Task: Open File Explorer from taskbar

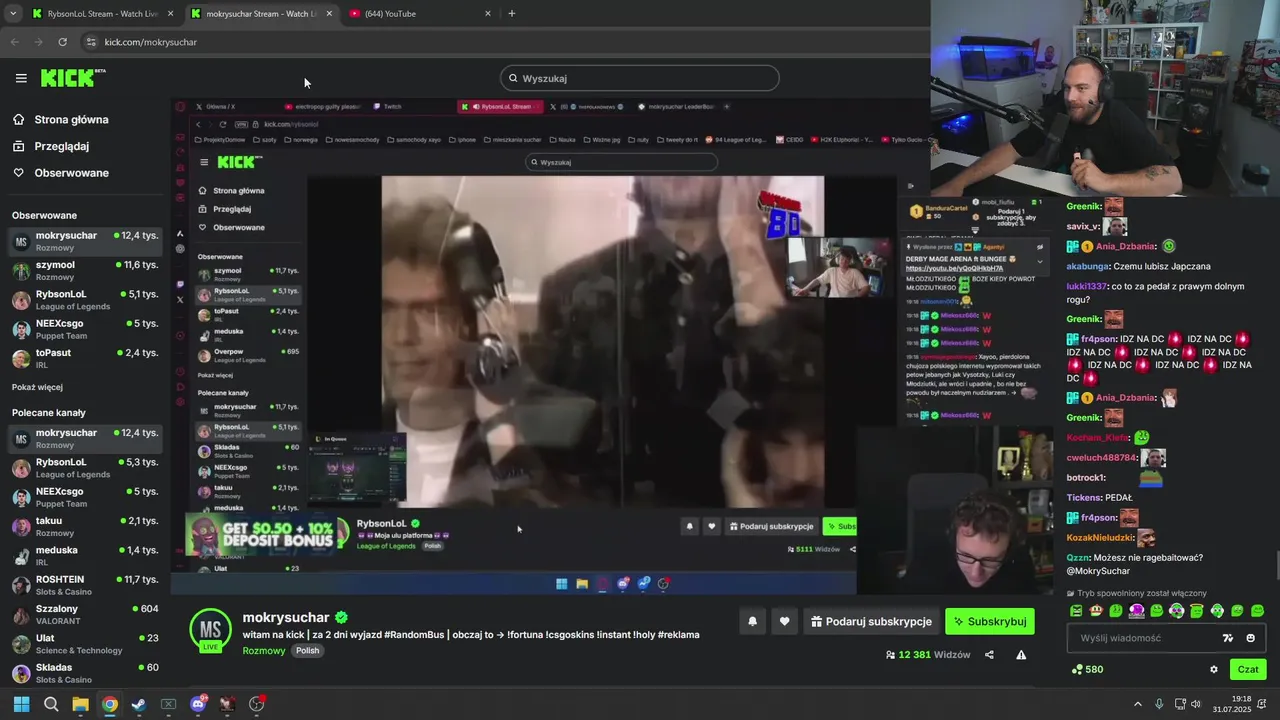Action: click(80, 704)
